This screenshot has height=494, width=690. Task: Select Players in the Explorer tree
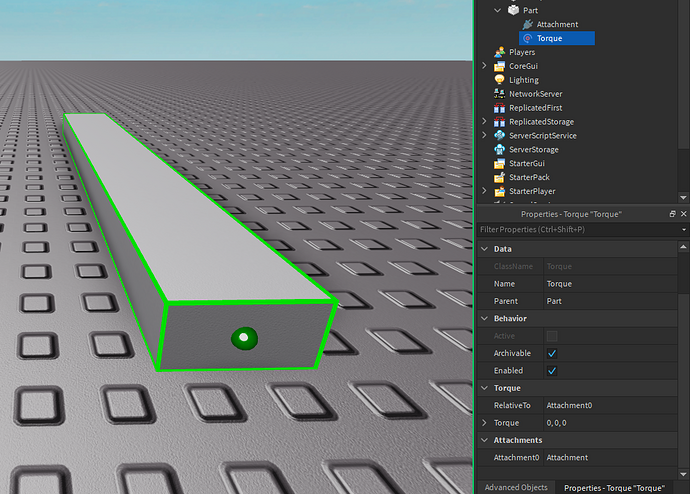[522, 52]
